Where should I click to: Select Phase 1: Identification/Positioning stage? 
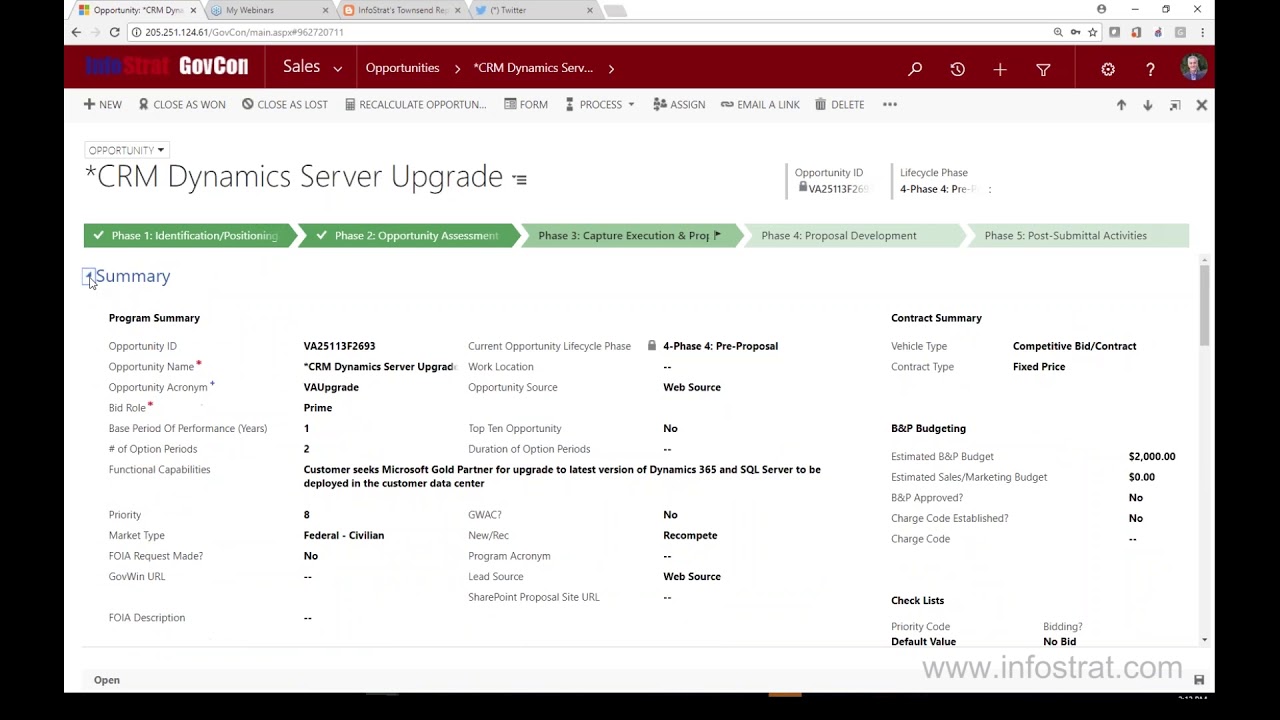pos(189,236)
